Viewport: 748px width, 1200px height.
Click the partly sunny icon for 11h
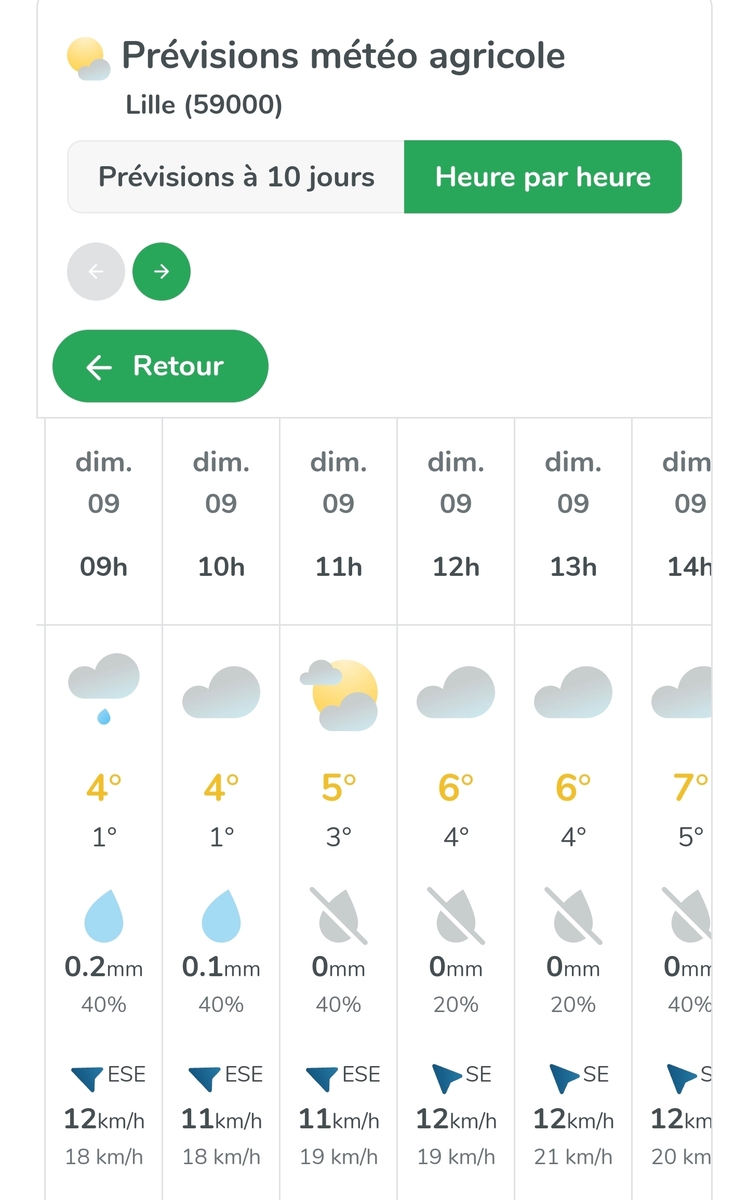(x=339, y=692)
